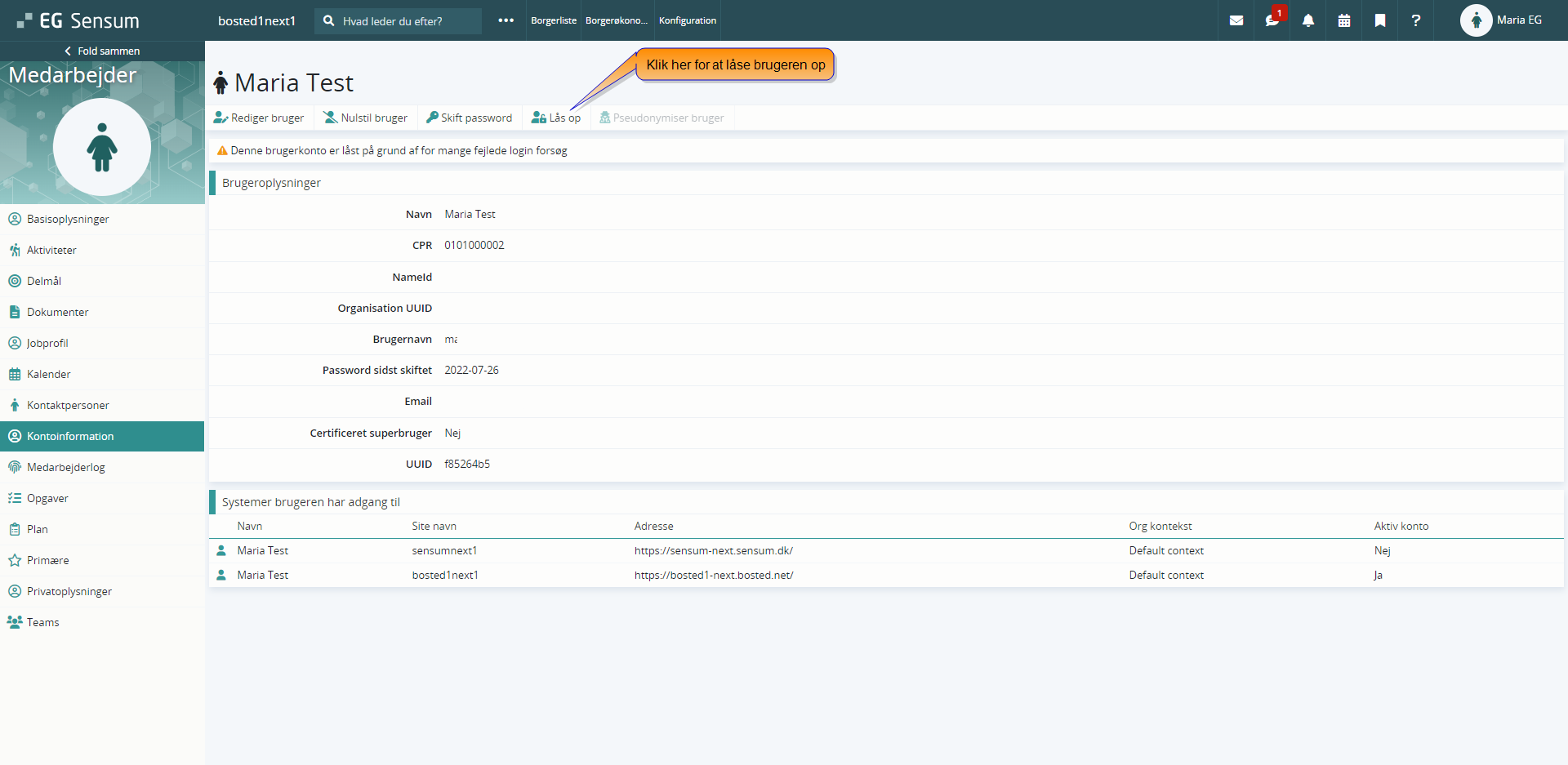Collapse sidebar with Fold sammen

tap(102, 51)
